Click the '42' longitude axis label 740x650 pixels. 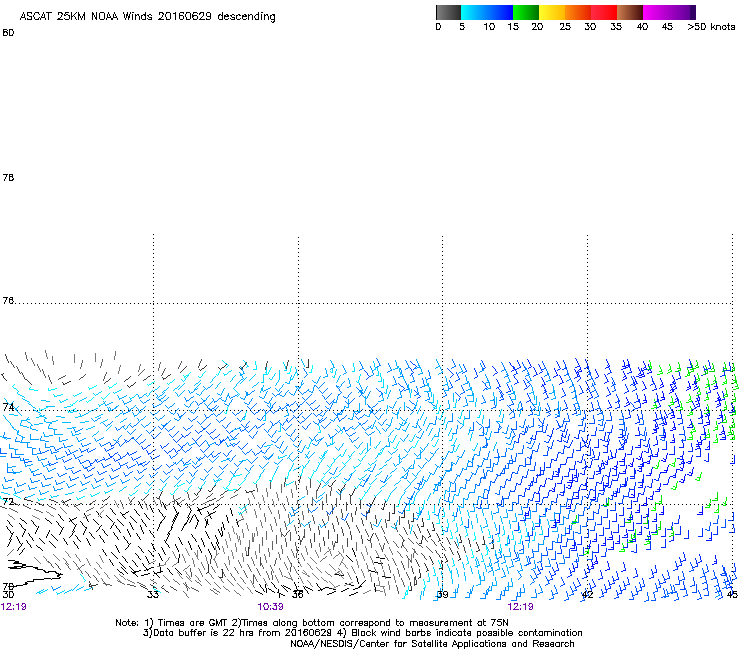[587, 595]
